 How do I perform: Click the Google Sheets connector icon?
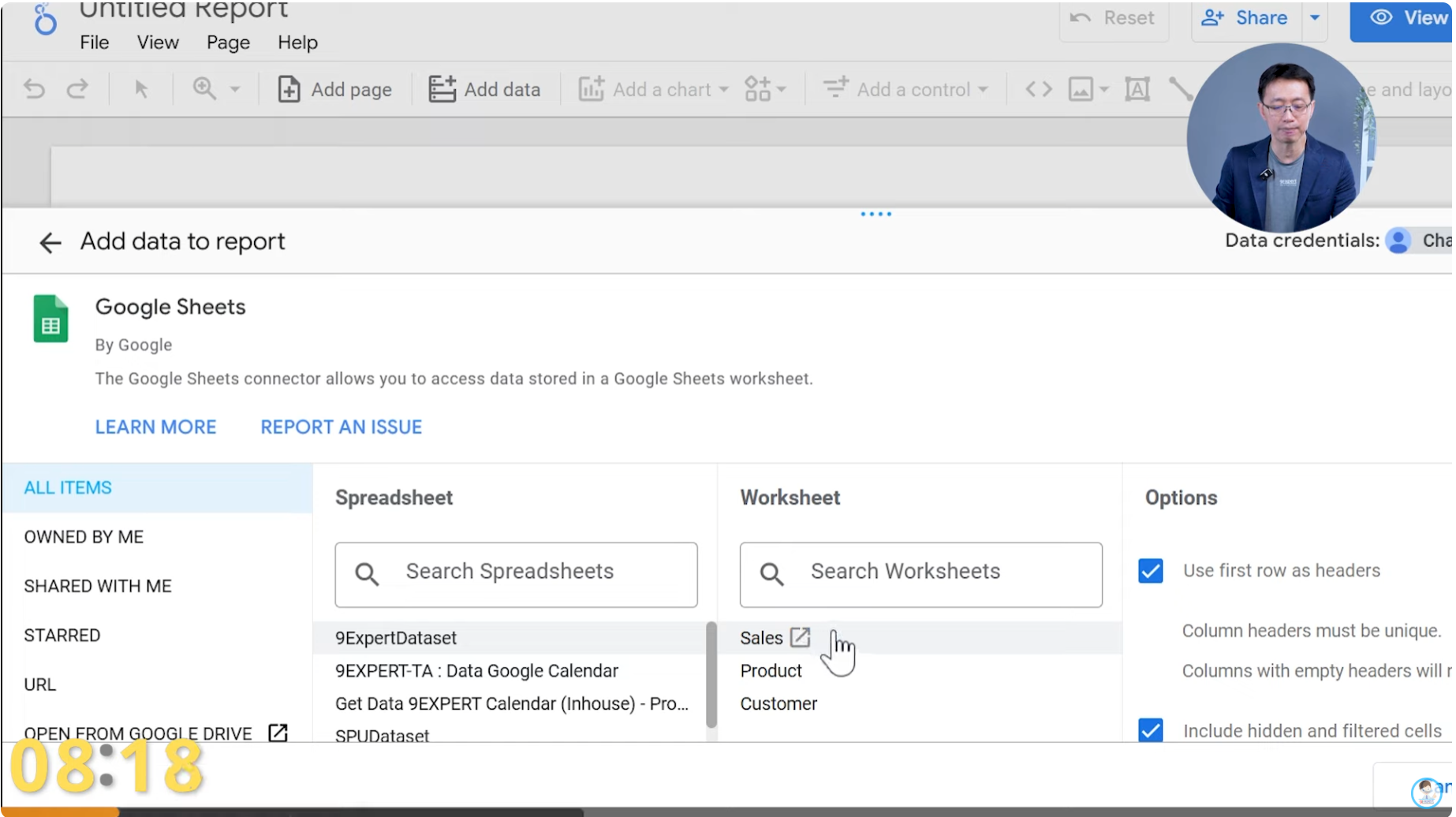(x=50, y=319)
